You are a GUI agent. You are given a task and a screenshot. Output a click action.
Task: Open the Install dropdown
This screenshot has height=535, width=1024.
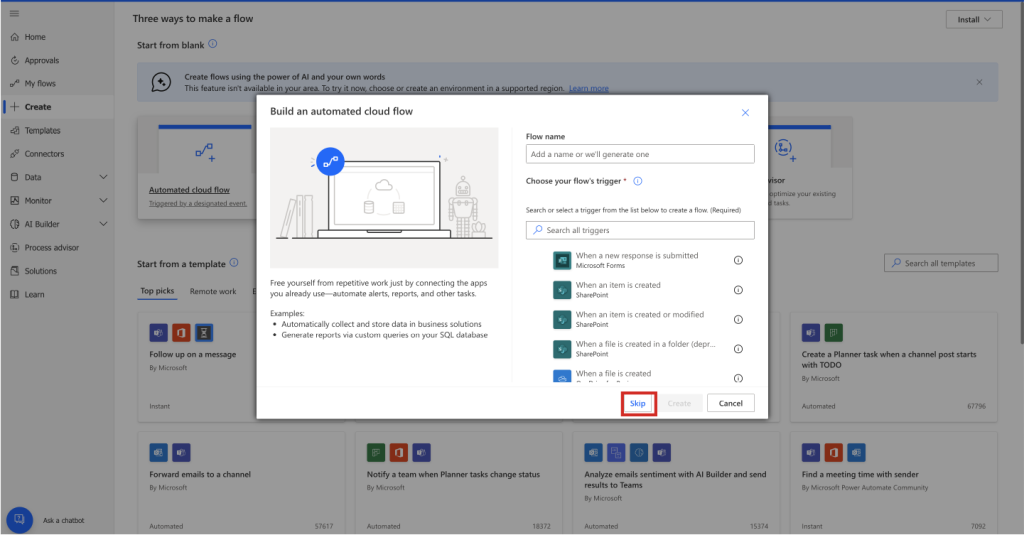(973, 19)
